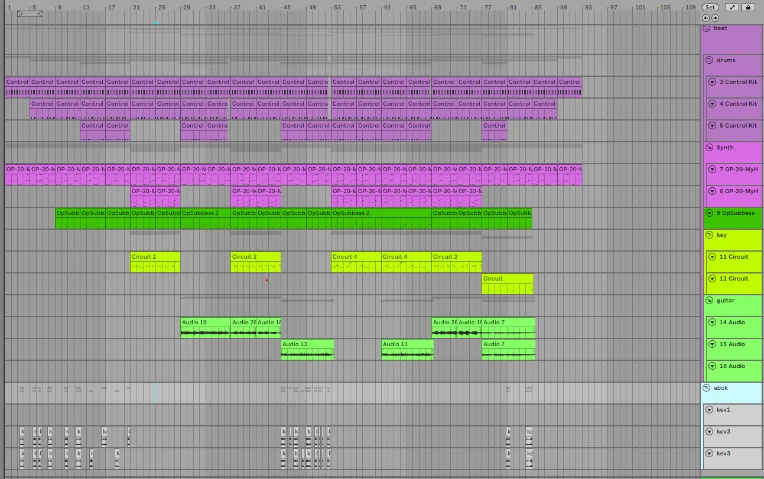Unfold the 9 OpSubbass track arrow

(x=709, y=213)
